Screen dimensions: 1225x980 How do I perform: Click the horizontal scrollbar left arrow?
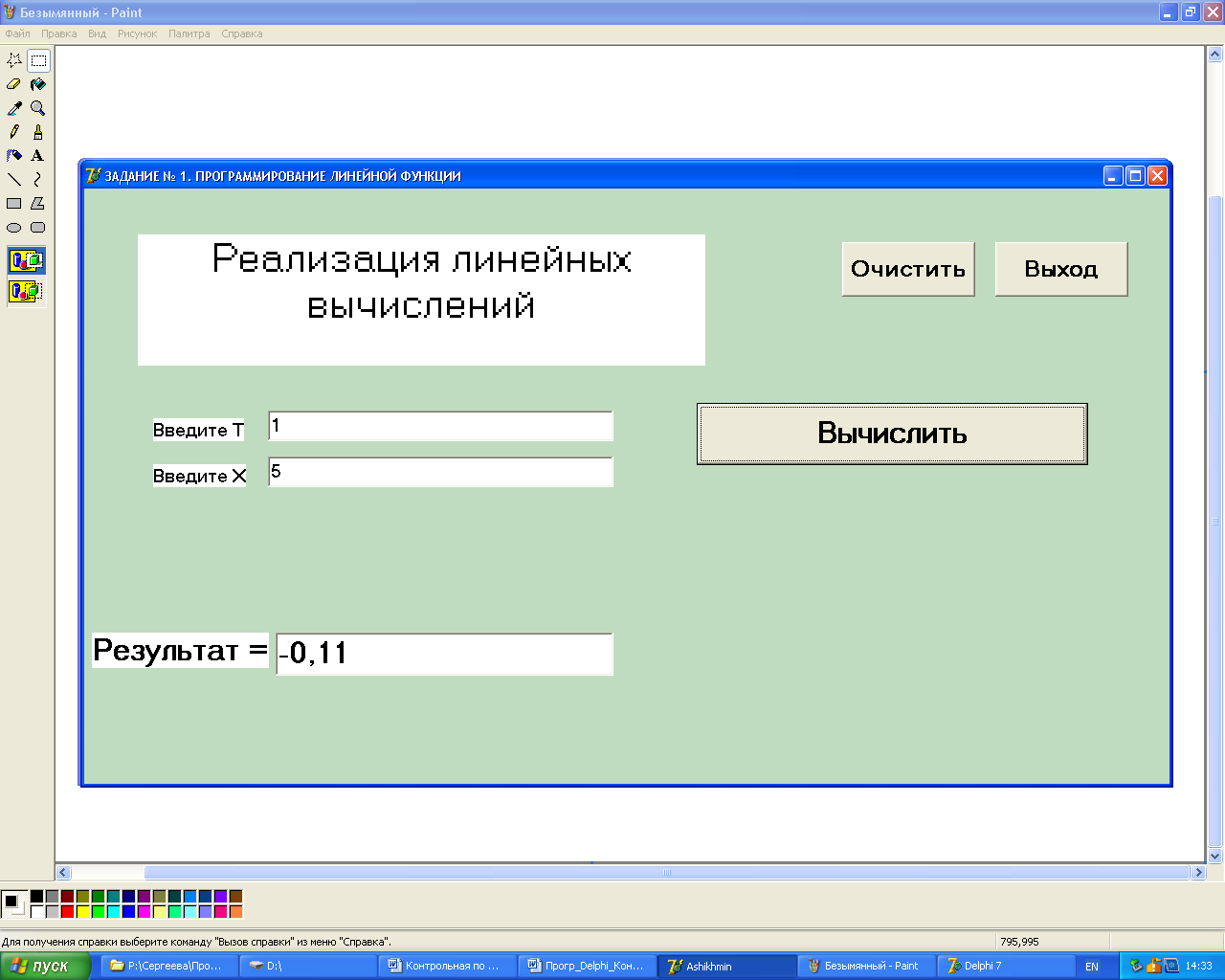tap(63, 872)
